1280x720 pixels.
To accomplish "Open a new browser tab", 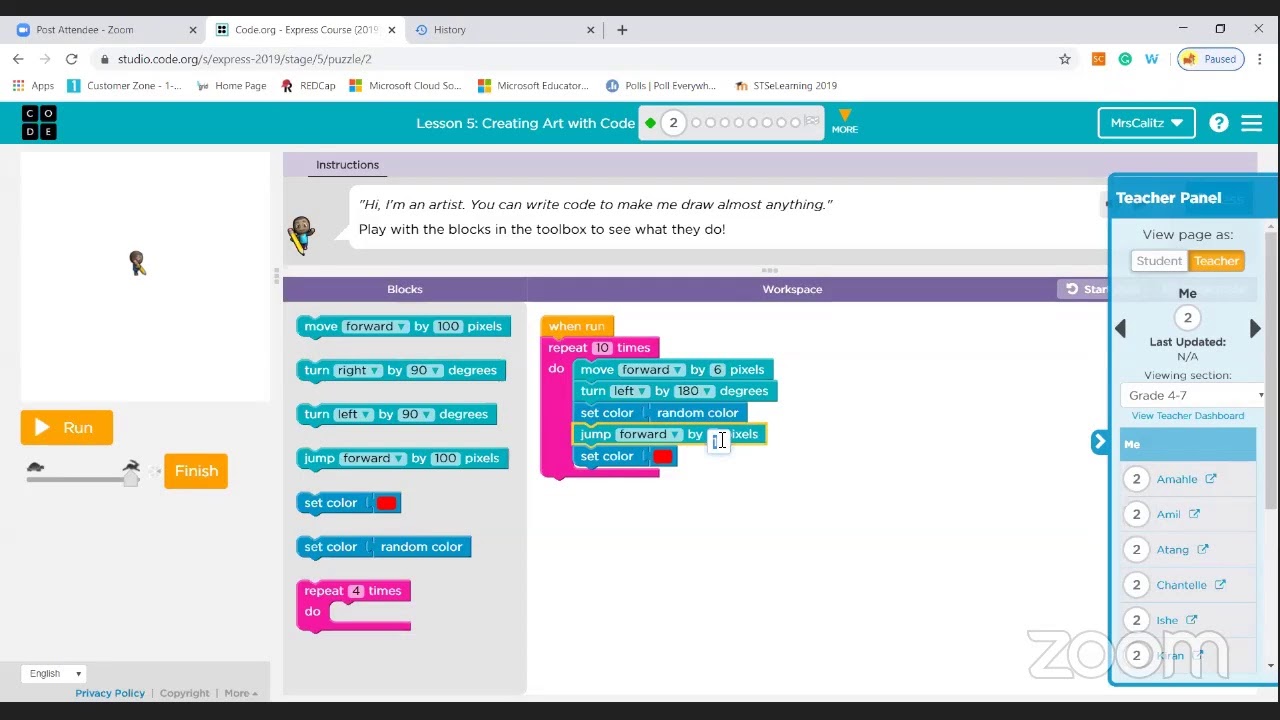I will (x=622, y=30).
